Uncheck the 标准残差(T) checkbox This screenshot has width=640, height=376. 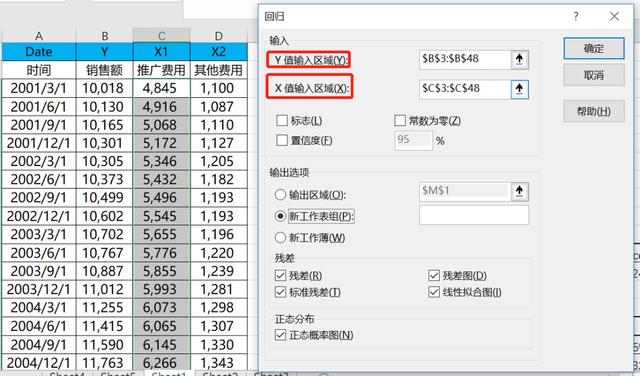coord(280,292)
